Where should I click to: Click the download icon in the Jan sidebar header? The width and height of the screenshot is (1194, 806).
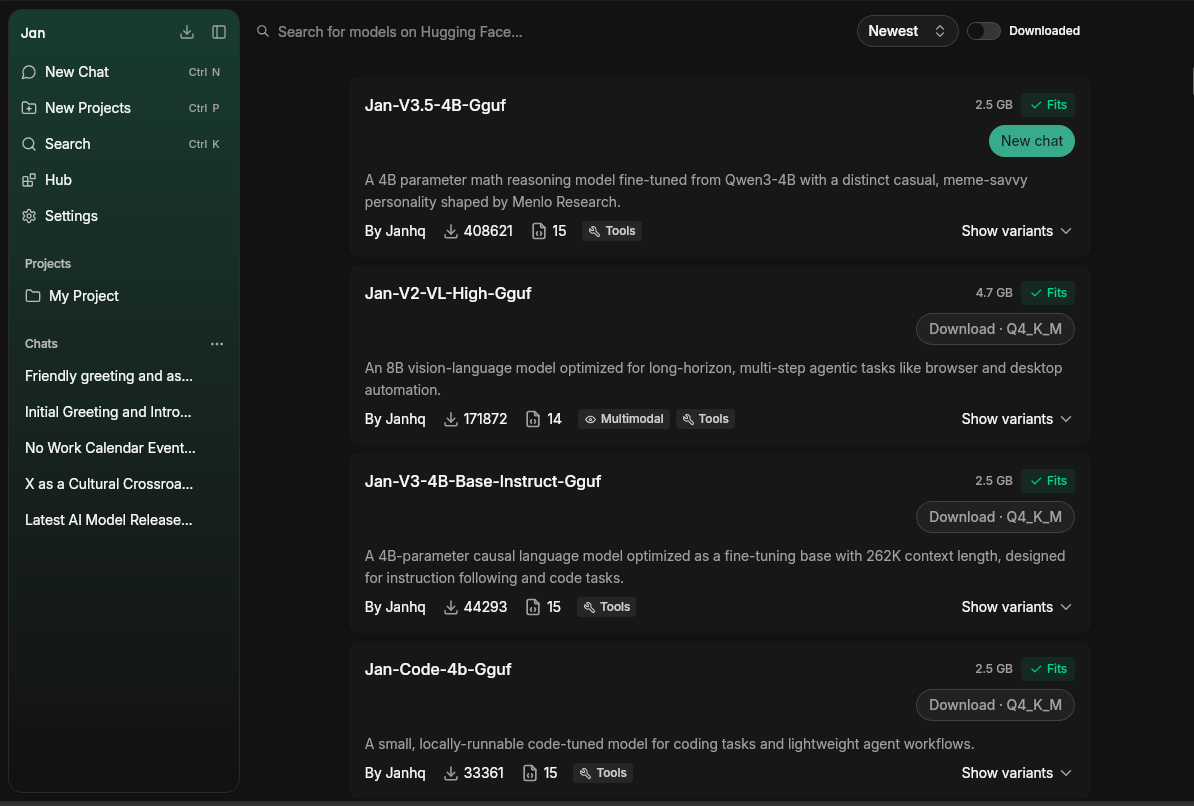187,32
